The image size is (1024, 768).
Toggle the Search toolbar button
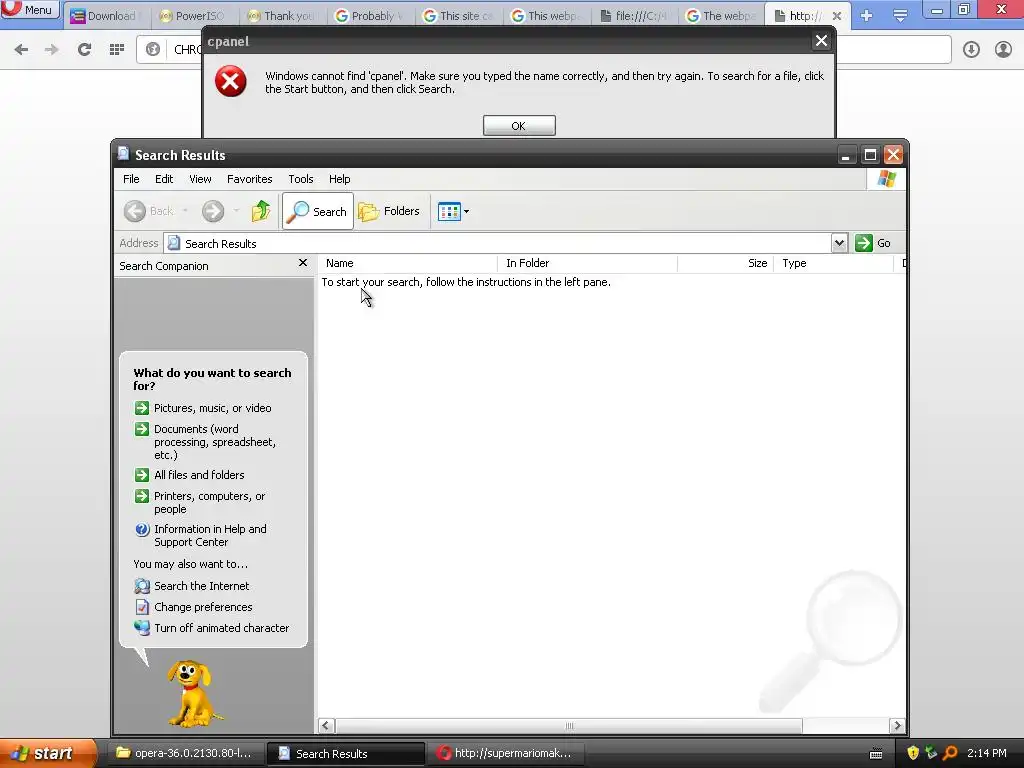[x=318, y=211]
